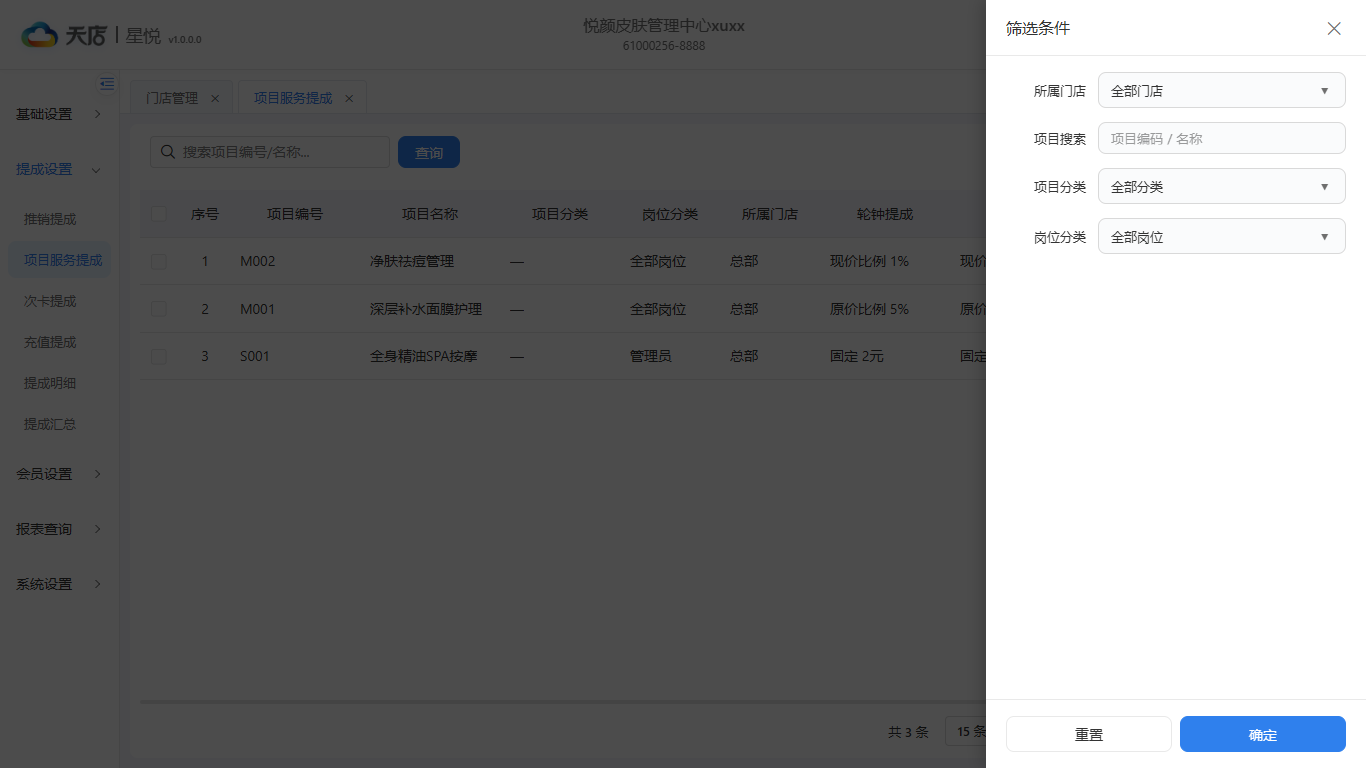Check the row checkbox for M002
The width and height of the screenshot is (1366, 768).
tap(159, 261)
